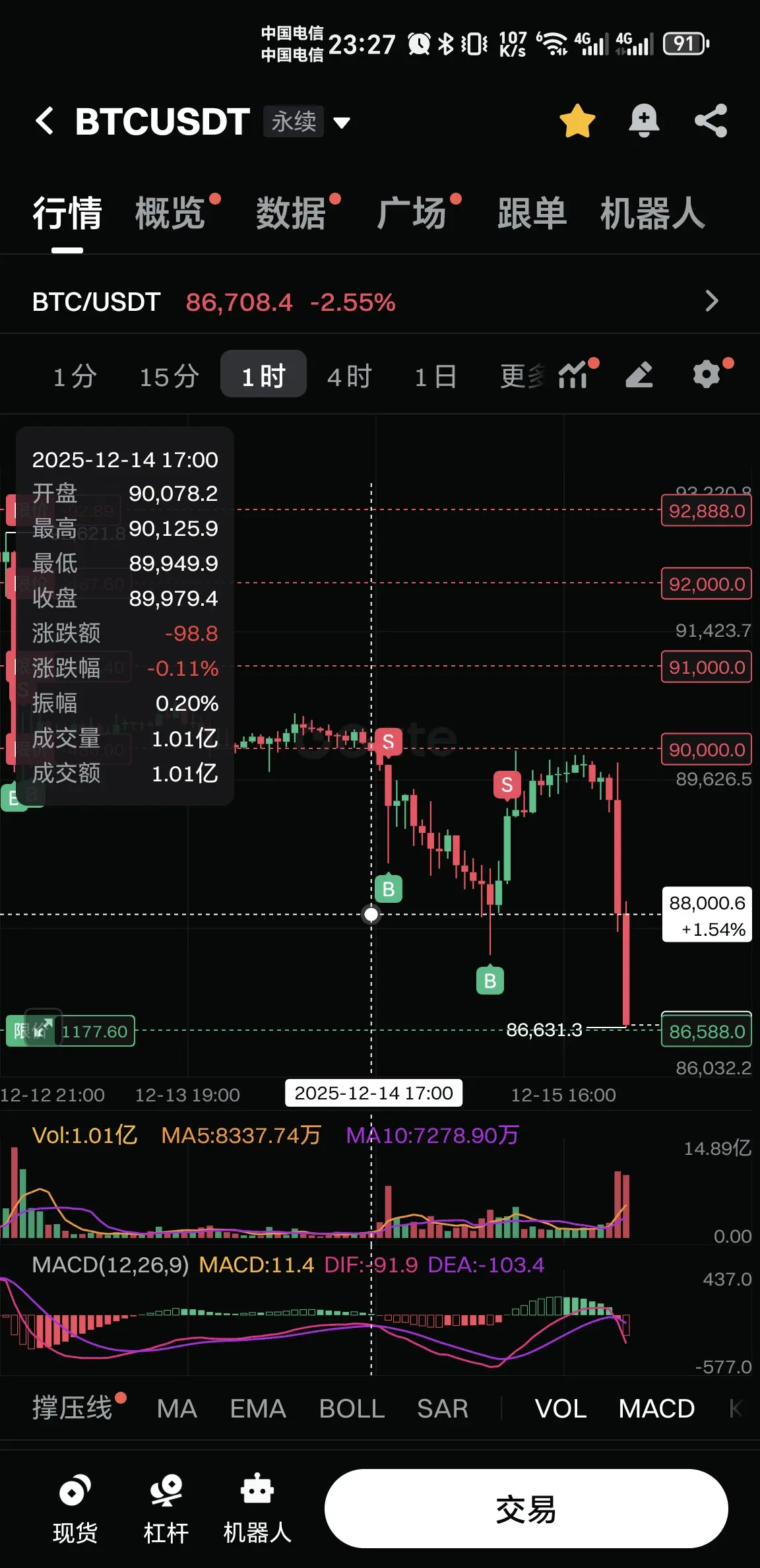Toggle the yellow favorite star
The image size is (760, 1568).
pyautogui.click(x=577, y=121)
